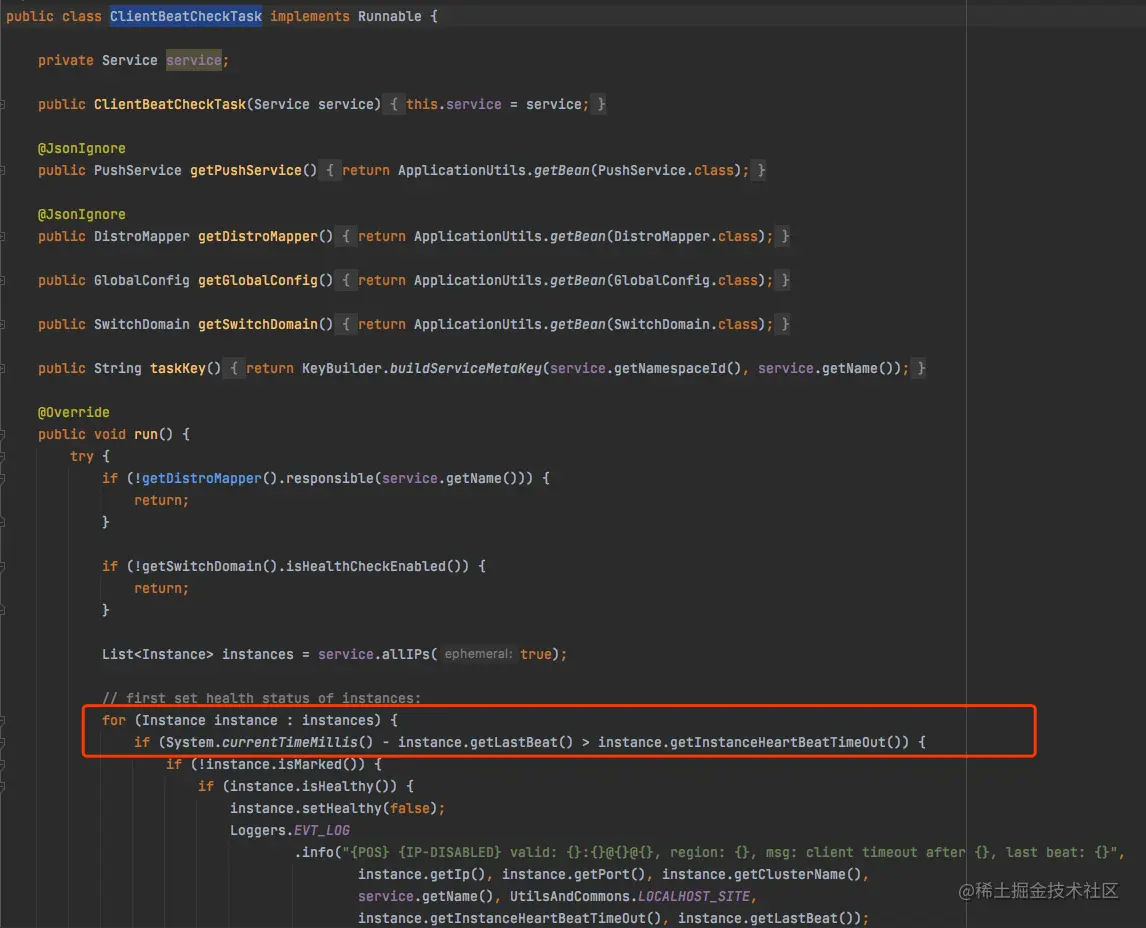Click the List<Instance> type declaration

(157, 655)
